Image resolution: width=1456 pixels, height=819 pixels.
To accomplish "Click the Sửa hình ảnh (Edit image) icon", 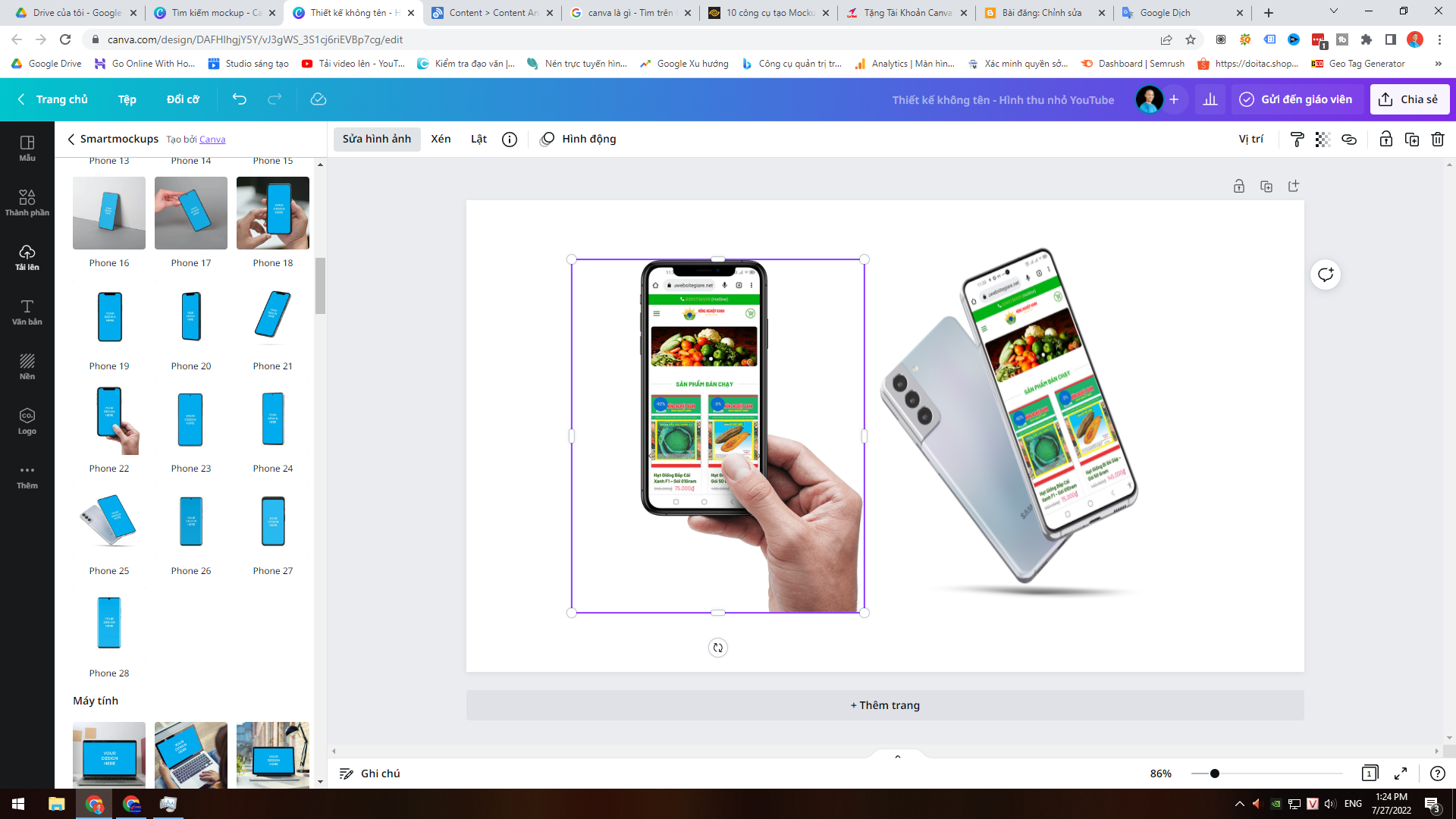I will (375, 138).
